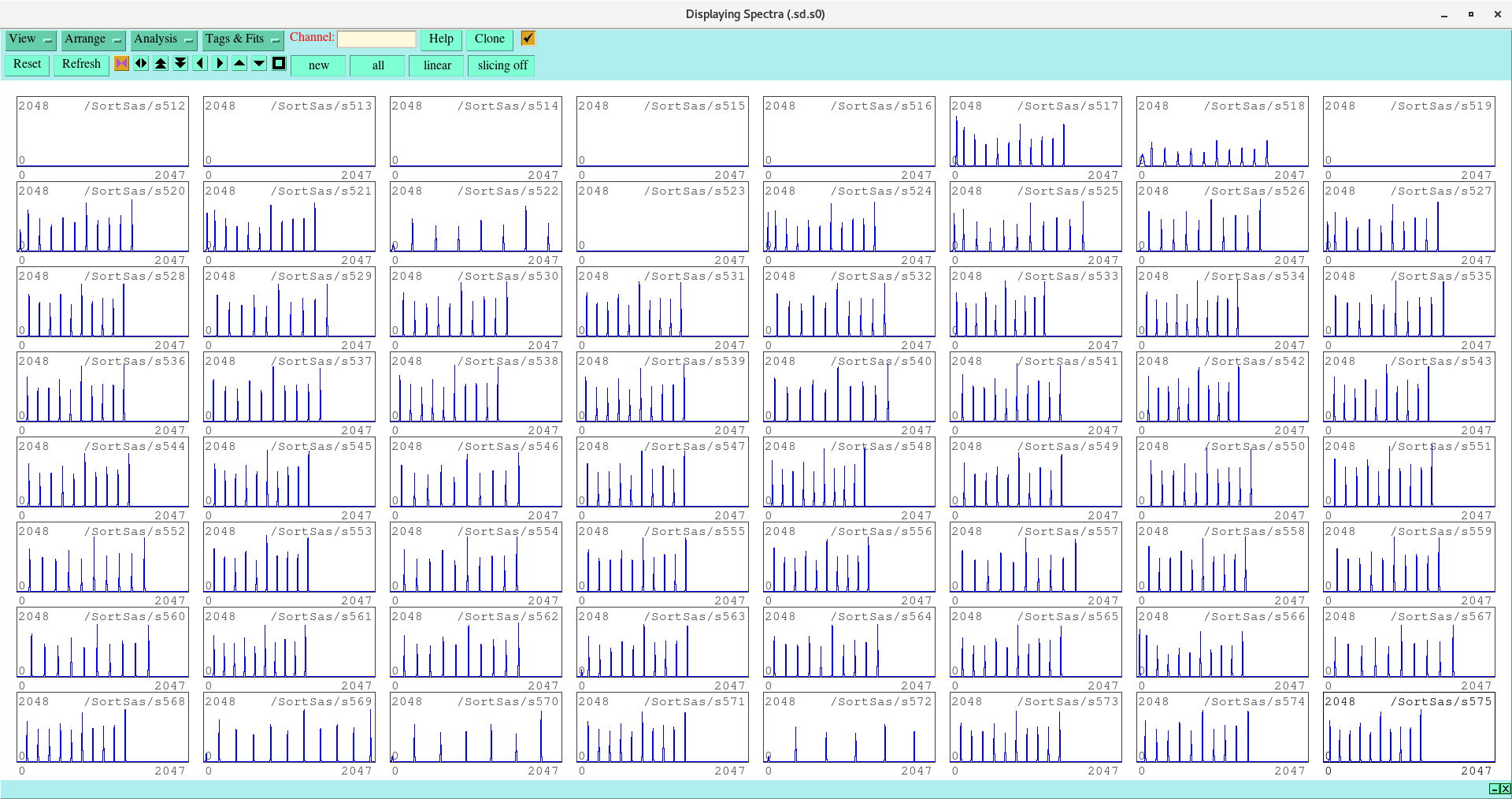Select the s572 spectrum plot

click(x=849, y=727)
